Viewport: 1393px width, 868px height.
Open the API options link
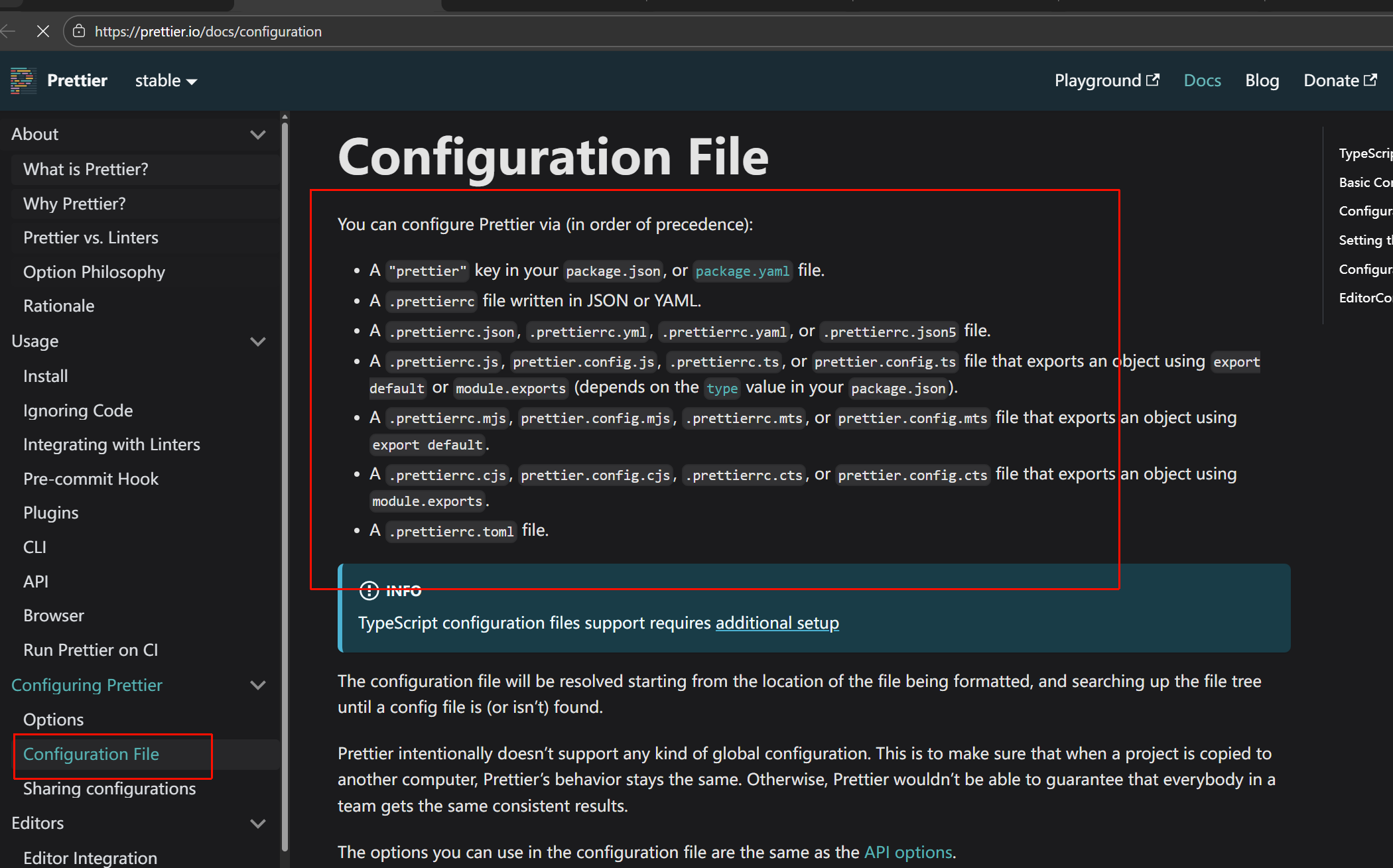[909, 852]
